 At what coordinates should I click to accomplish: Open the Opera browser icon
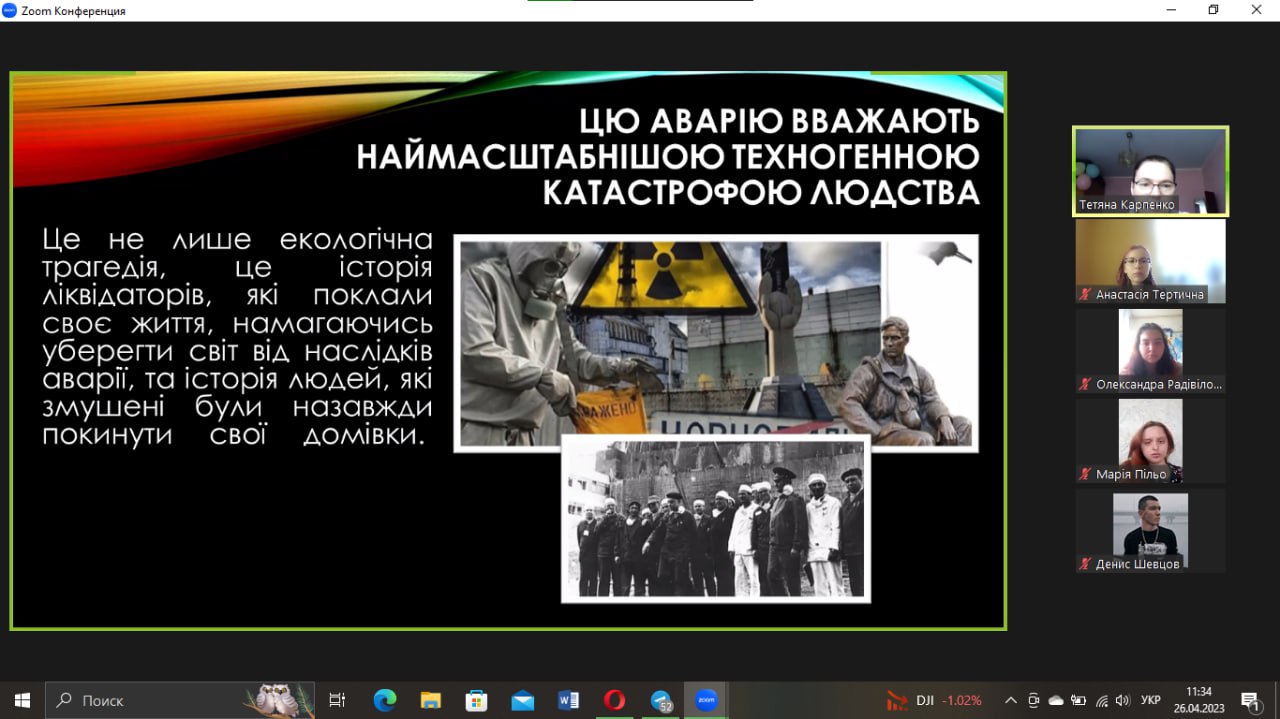[x=614, y=700]
